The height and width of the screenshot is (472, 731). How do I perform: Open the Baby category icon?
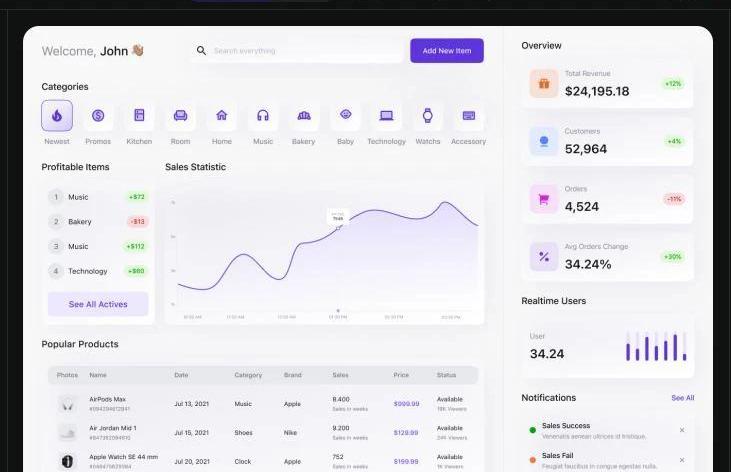[345, 116]
